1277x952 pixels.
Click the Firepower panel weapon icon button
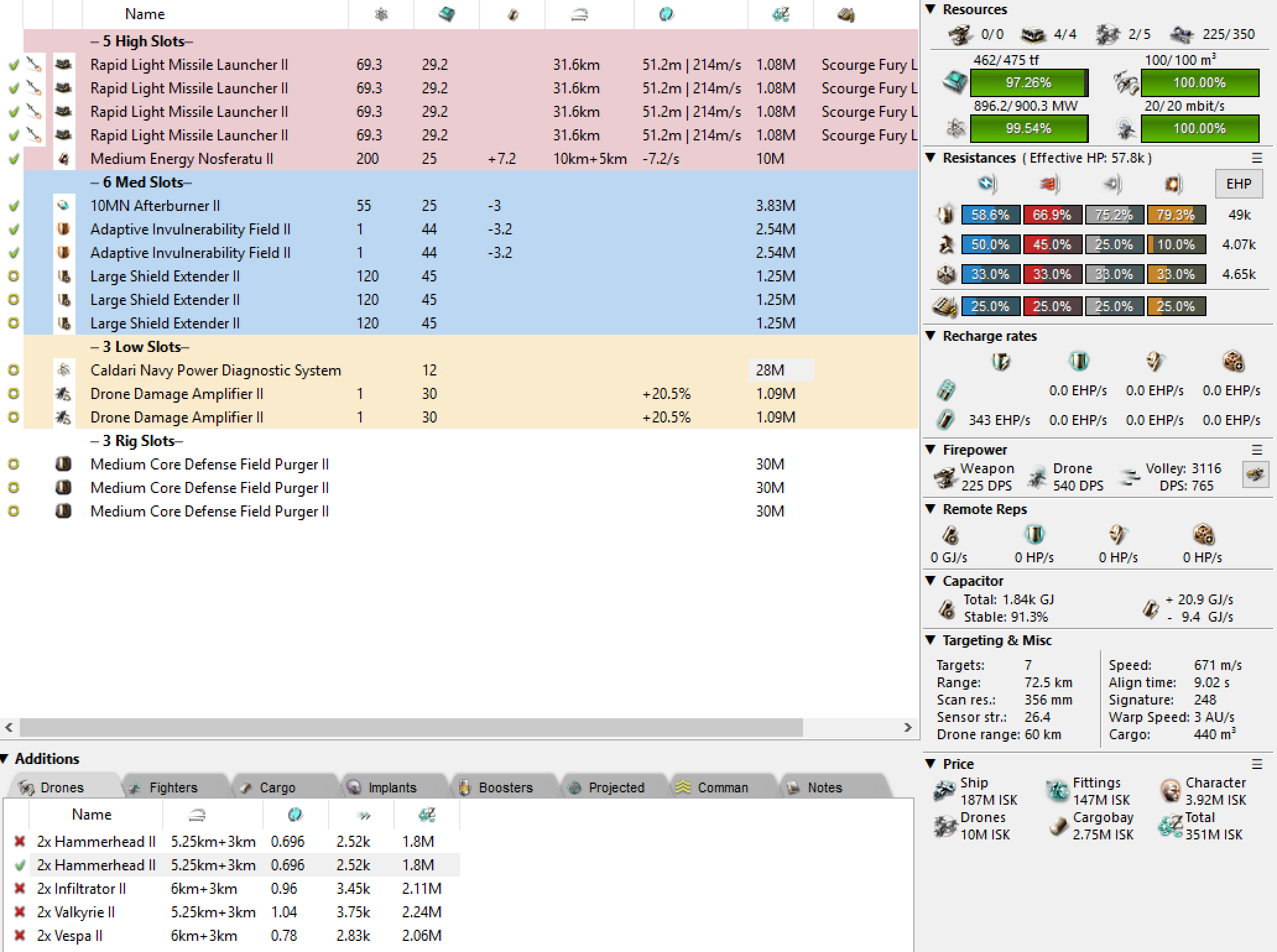click(1255, 475)
